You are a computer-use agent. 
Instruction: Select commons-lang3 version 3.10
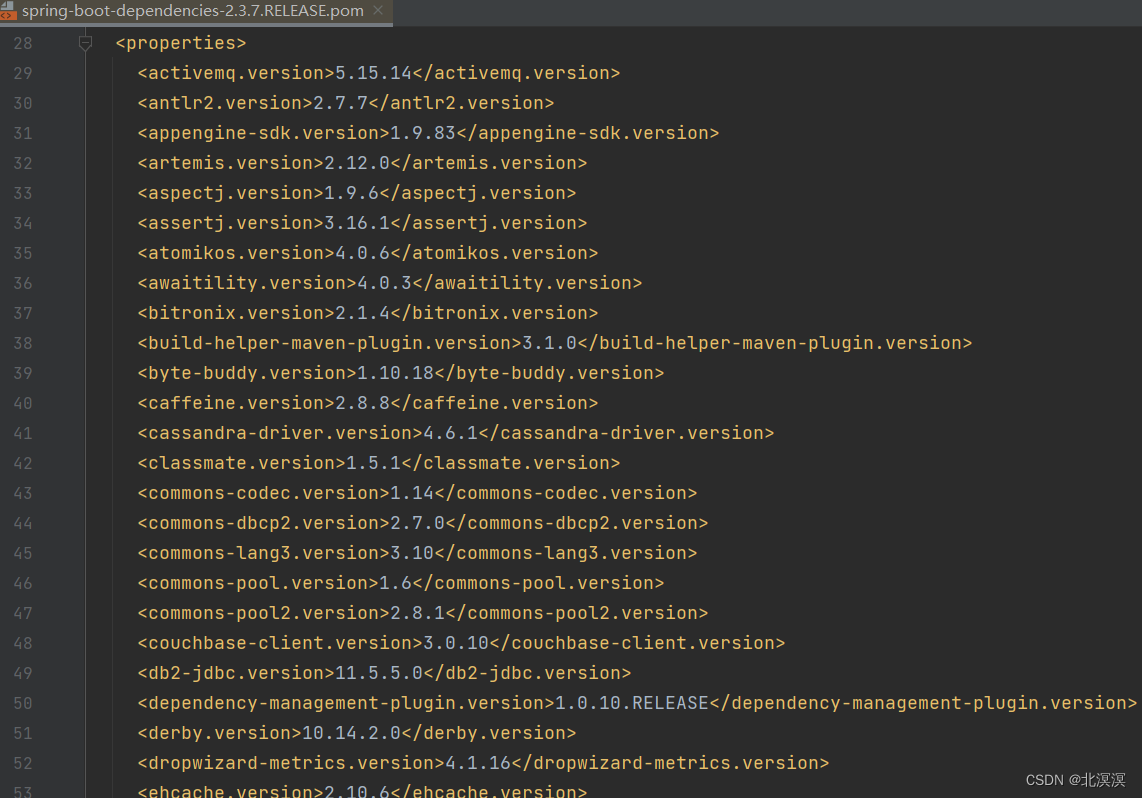coord(410,552)
